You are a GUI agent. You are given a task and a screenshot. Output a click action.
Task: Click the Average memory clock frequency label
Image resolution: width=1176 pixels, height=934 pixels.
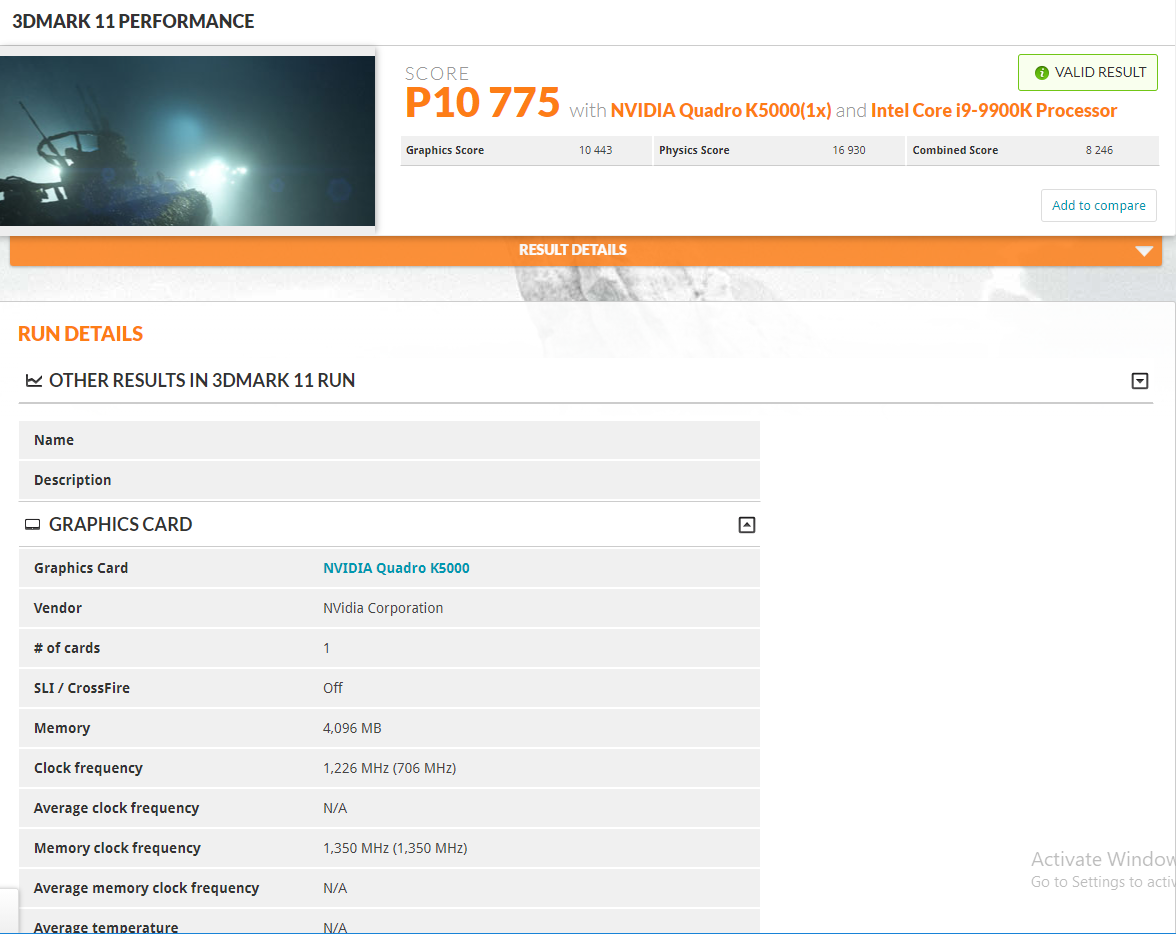pos(146,888)
